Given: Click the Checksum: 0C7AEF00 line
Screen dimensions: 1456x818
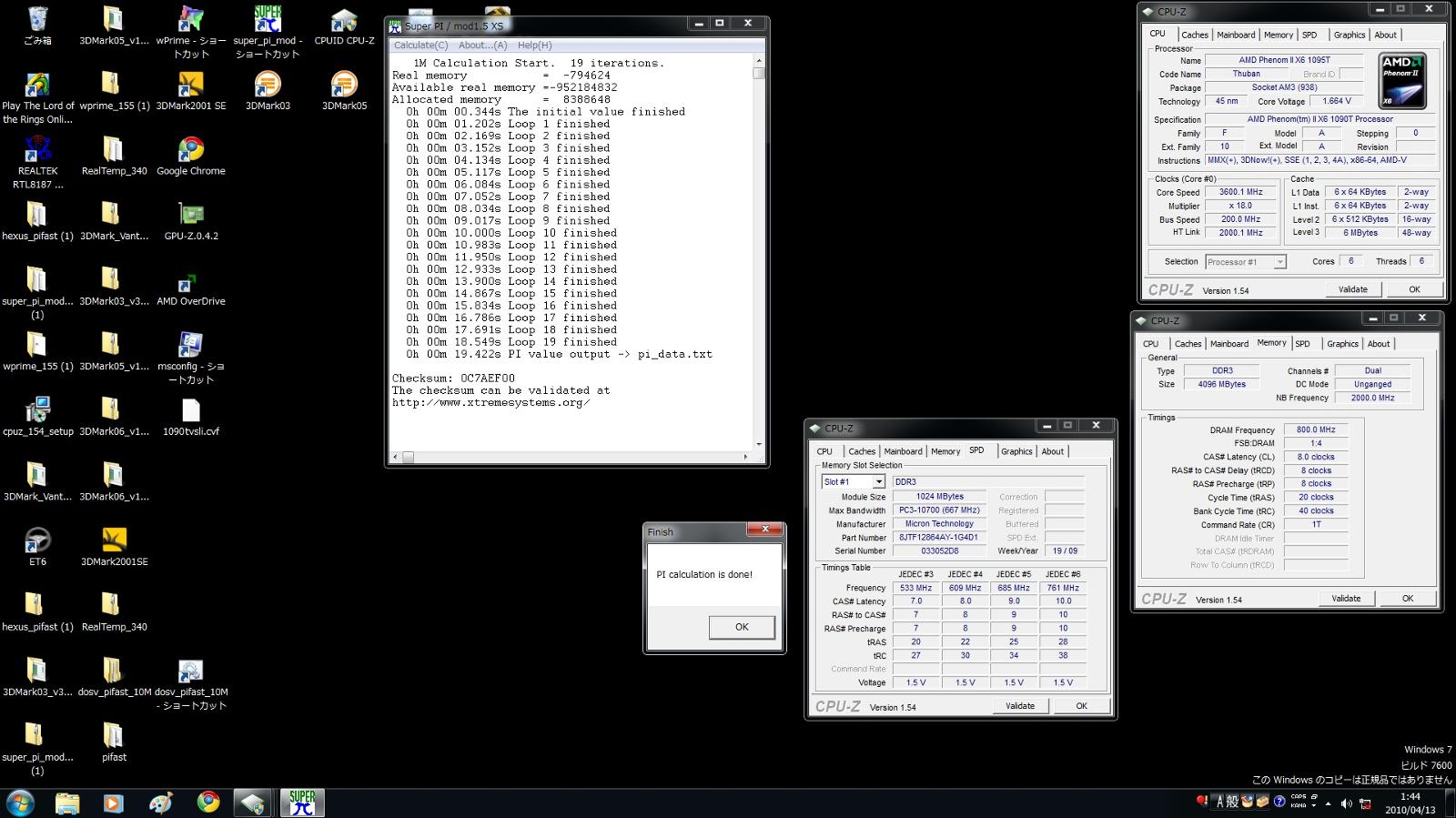Looking at the screenshot, I should tap(453, 379).
